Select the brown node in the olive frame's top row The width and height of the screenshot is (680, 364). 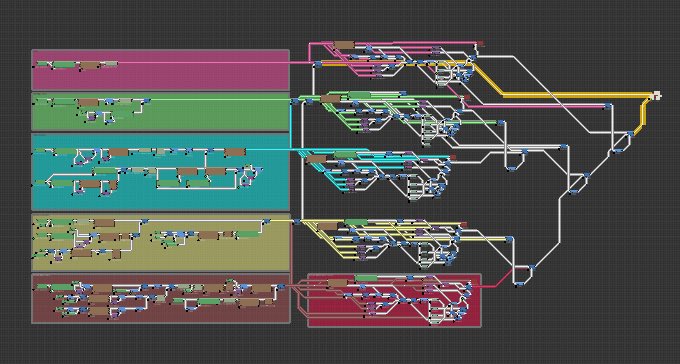[104, 223]
